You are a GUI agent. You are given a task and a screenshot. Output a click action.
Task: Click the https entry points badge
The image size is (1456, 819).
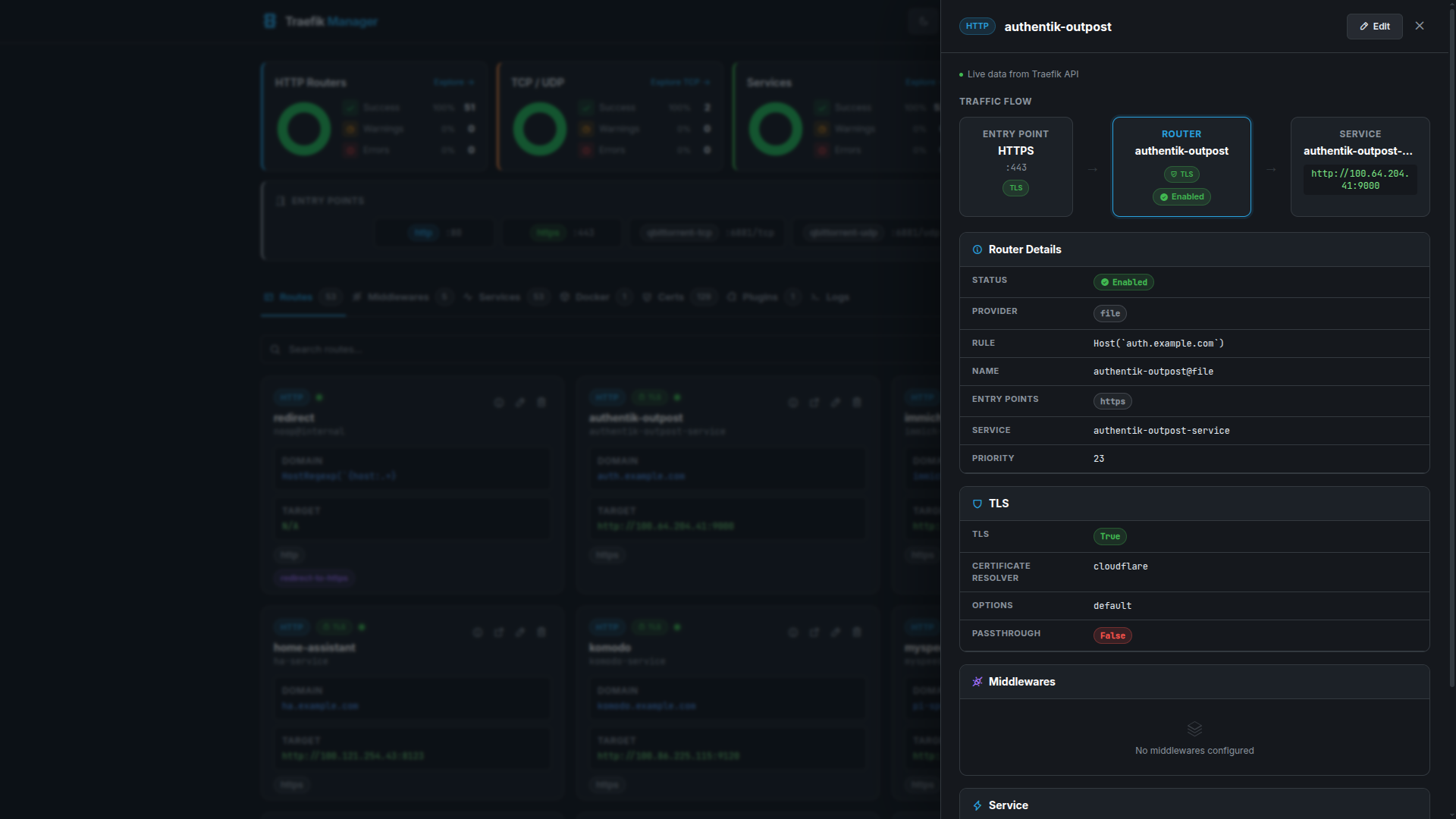click(1112, 402)
